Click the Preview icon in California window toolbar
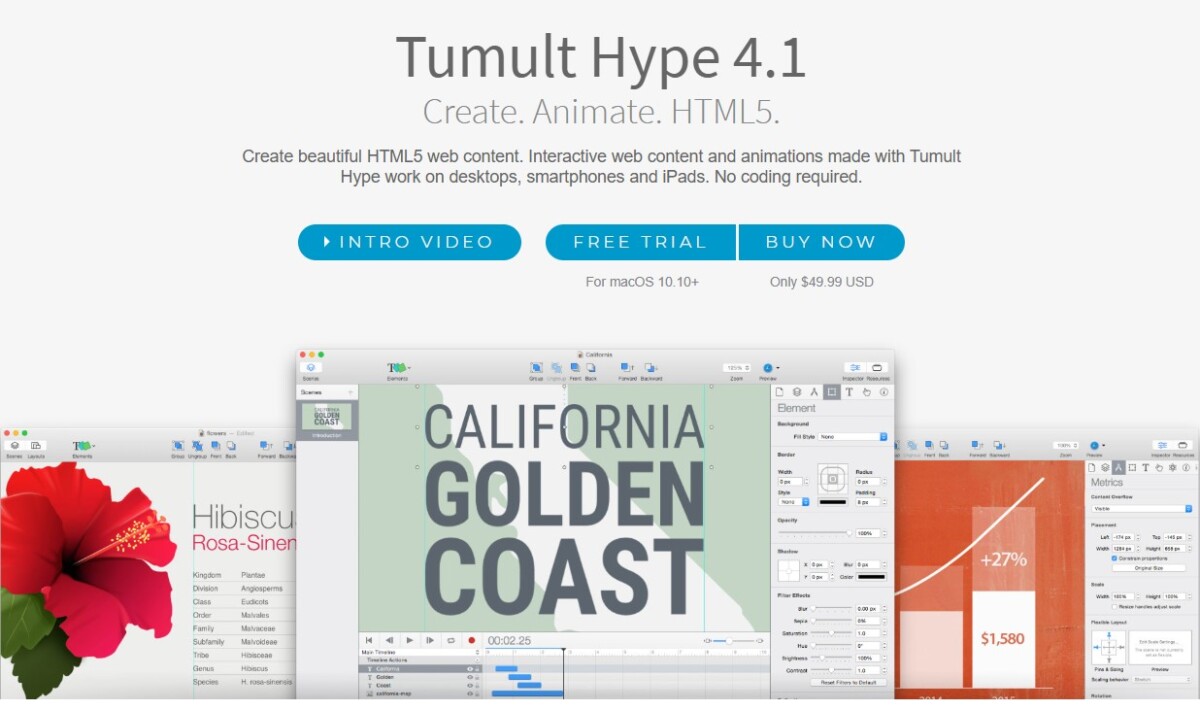Screen dimensions: 1200x710 point(768,368)
